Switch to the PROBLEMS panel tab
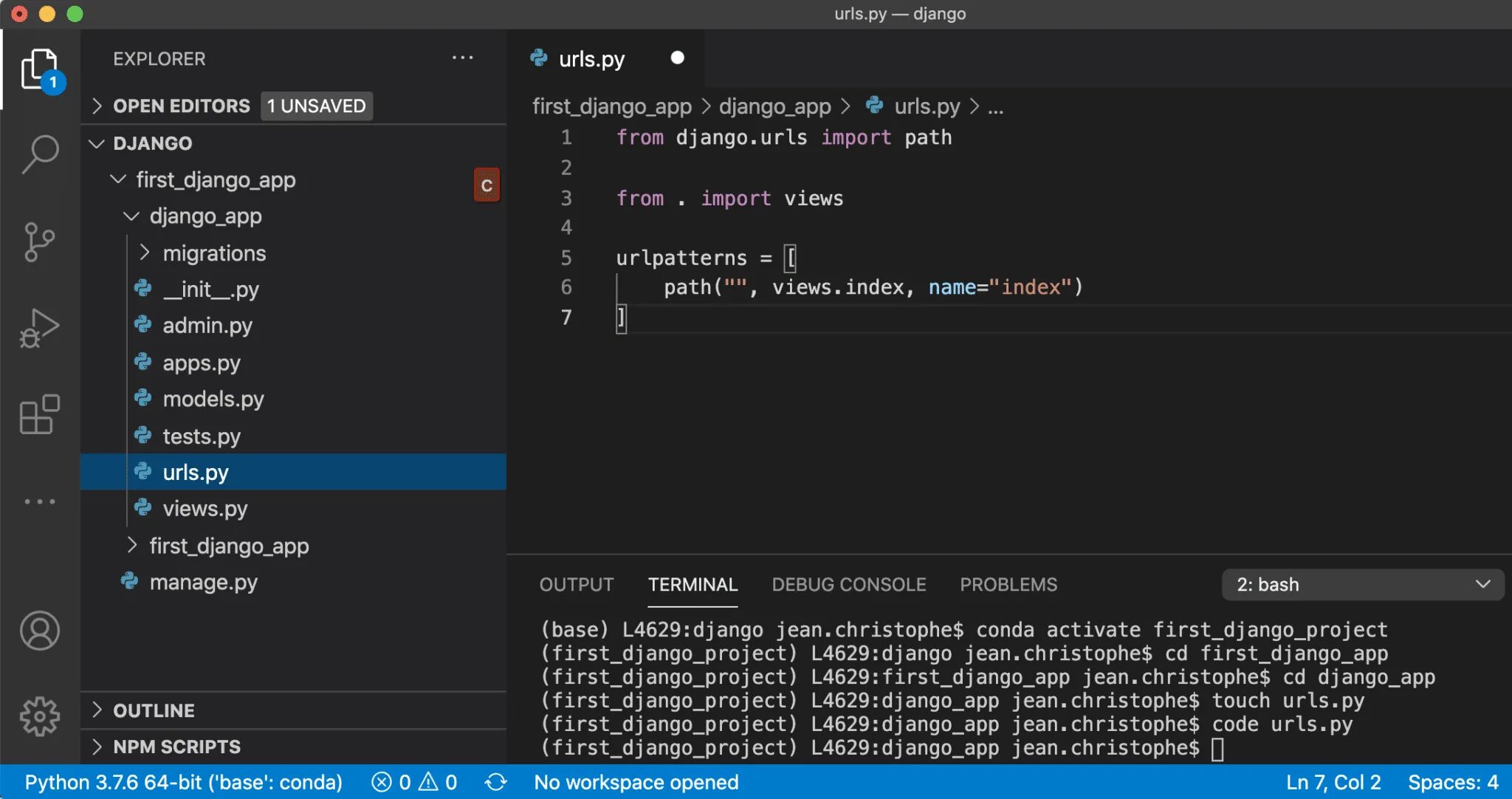Screen dimensions: 1512x799 click(1008, 584)
